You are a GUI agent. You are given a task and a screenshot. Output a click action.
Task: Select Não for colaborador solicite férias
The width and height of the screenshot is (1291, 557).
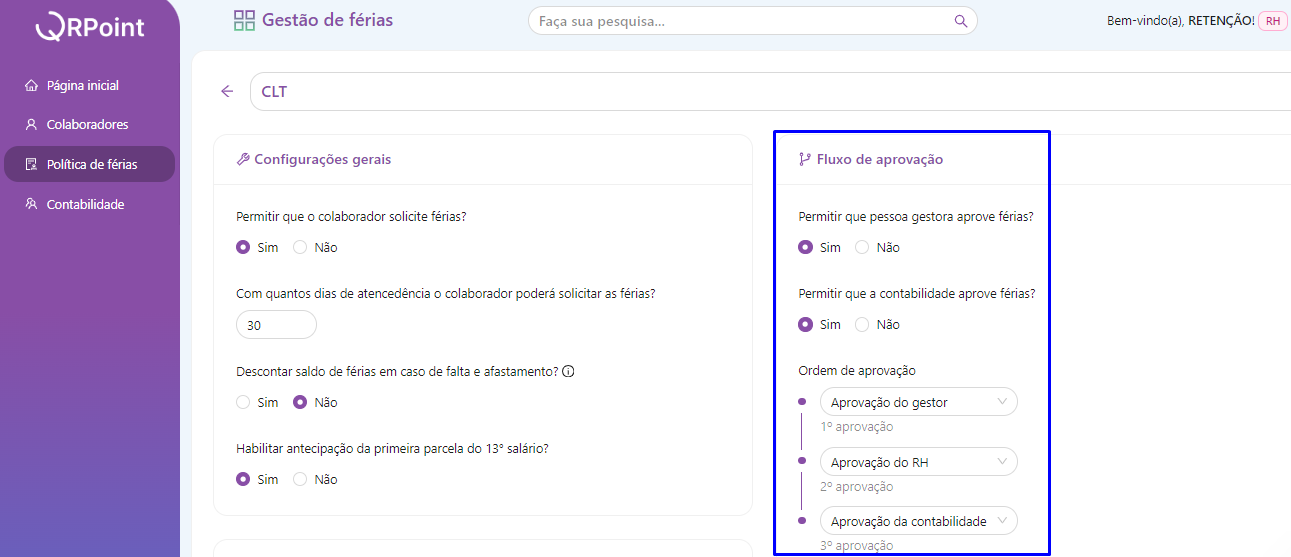300,247
